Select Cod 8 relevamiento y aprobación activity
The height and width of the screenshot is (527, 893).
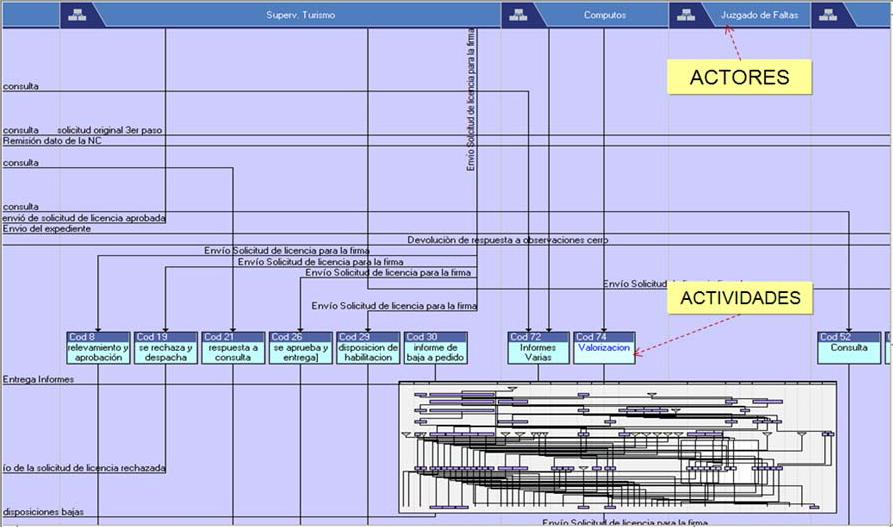[x=98, y=348]
